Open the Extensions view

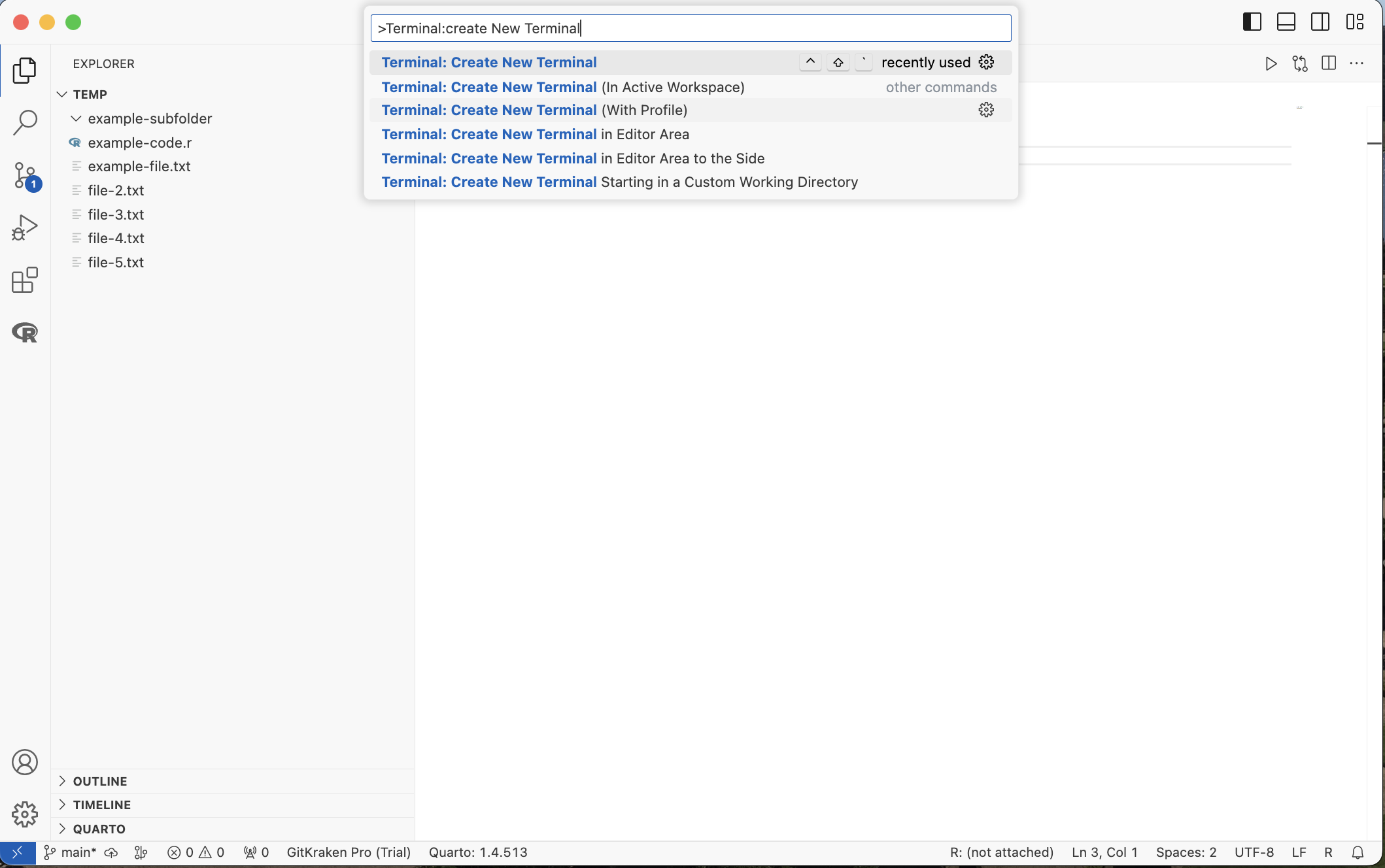pos(25,280)
